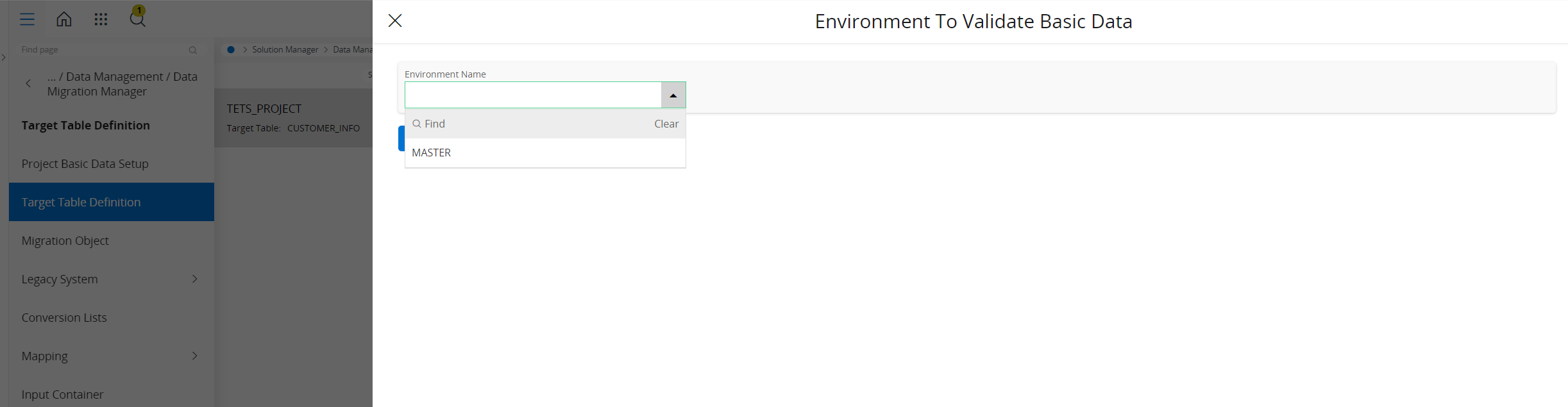Open Project Basic Data Setup page
Viewport: 1568px width, 407px height.
pyautogui.click(x=85, y=163)
